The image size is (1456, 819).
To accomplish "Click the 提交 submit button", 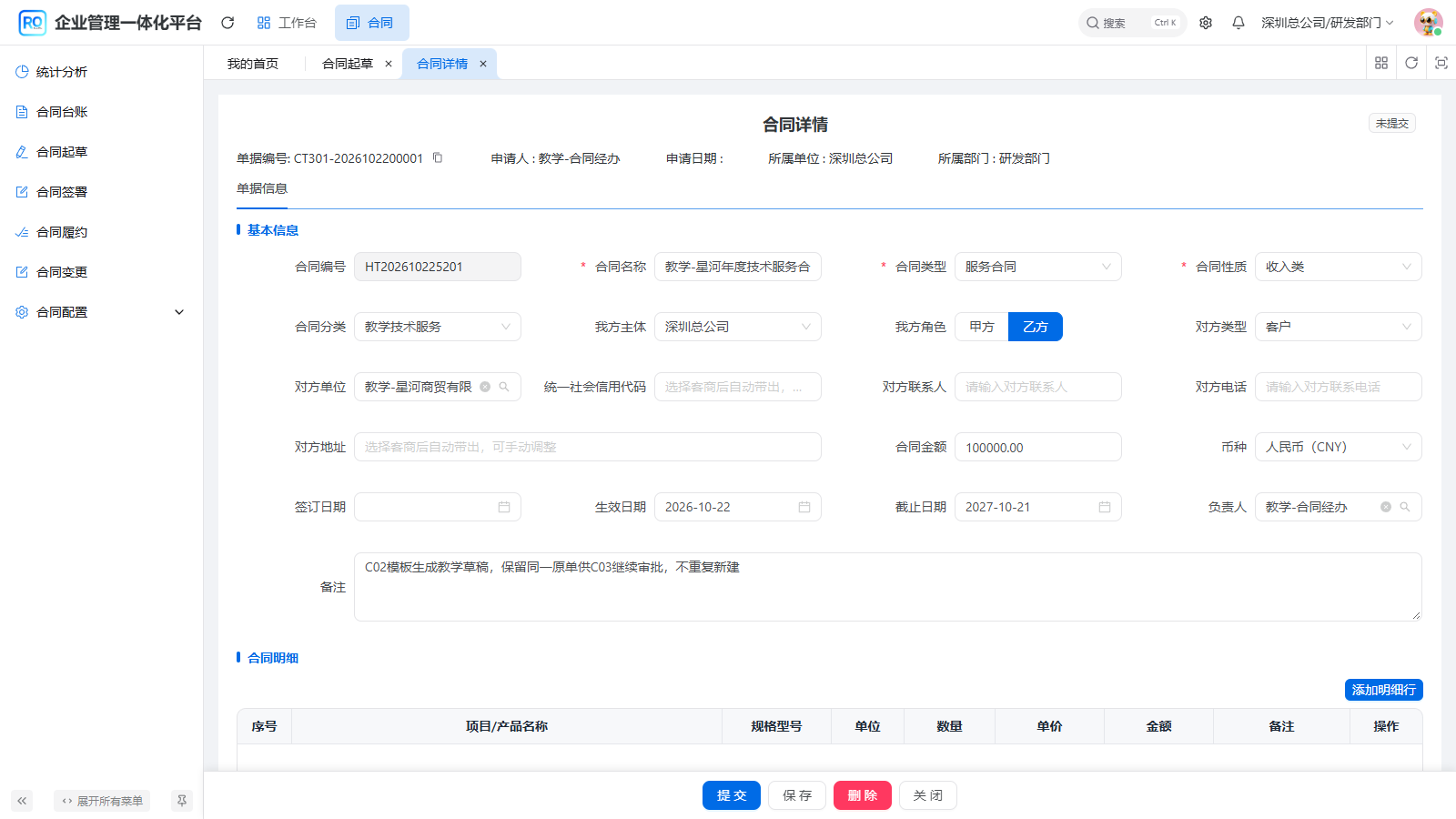I will tap(732, 795).
